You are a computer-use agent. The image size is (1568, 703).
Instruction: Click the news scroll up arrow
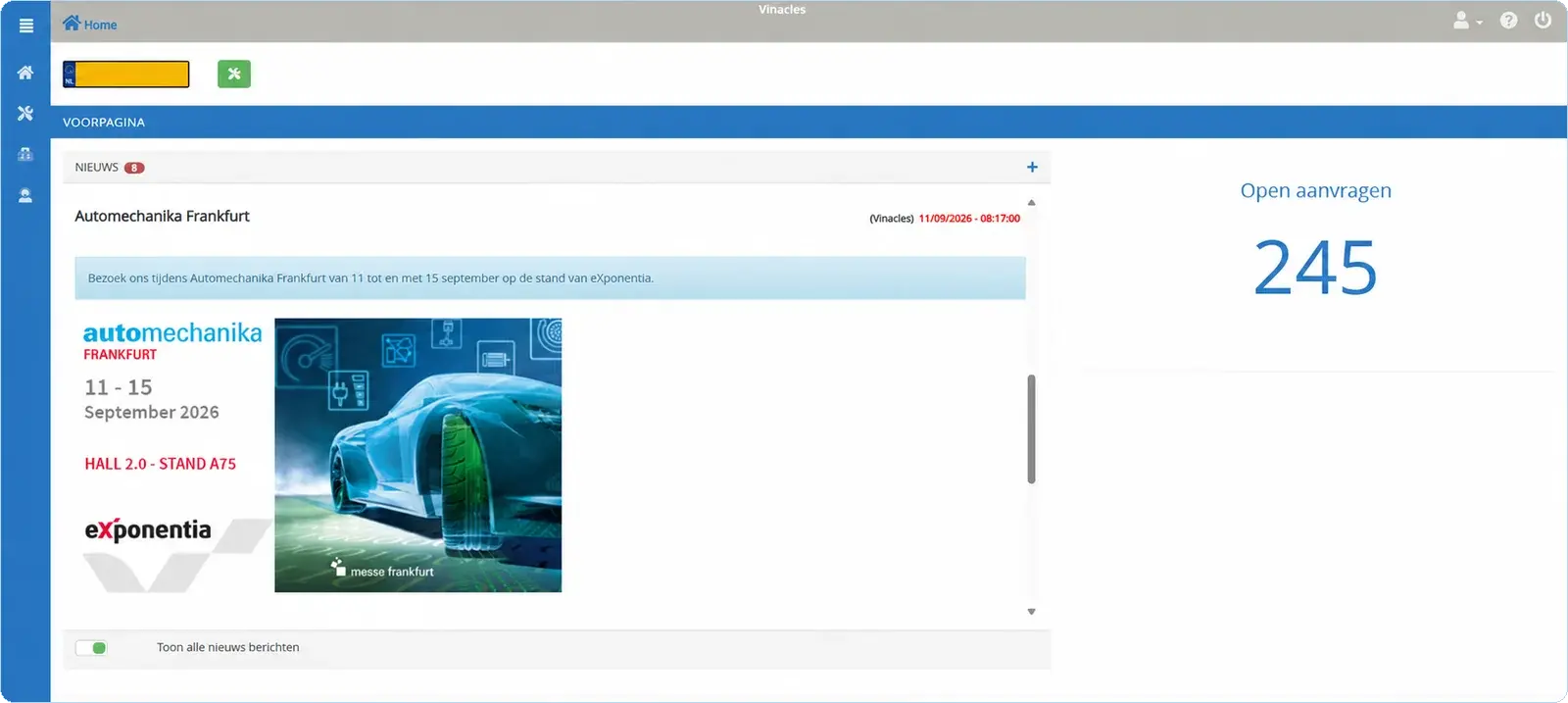pos(1031,203)
